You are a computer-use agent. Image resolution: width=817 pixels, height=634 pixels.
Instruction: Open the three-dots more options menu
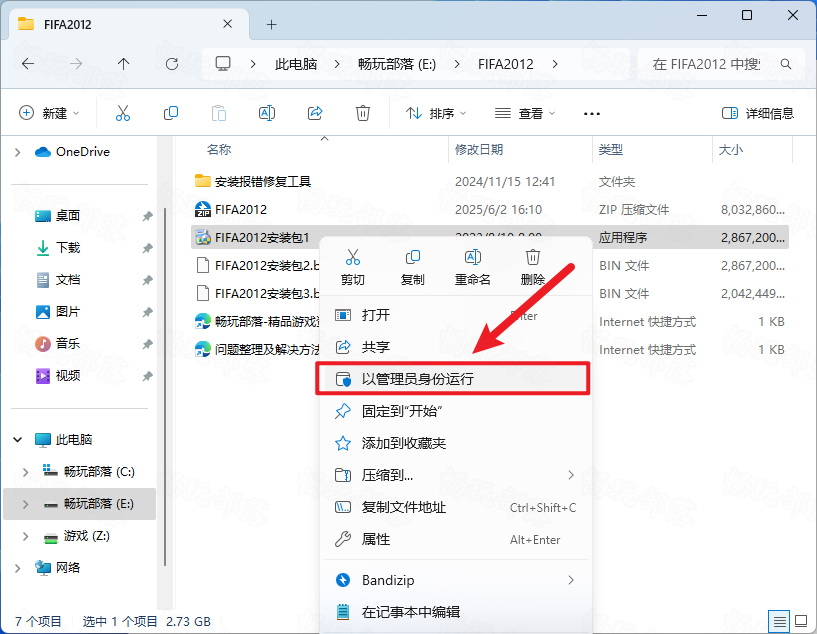(592, 114)
